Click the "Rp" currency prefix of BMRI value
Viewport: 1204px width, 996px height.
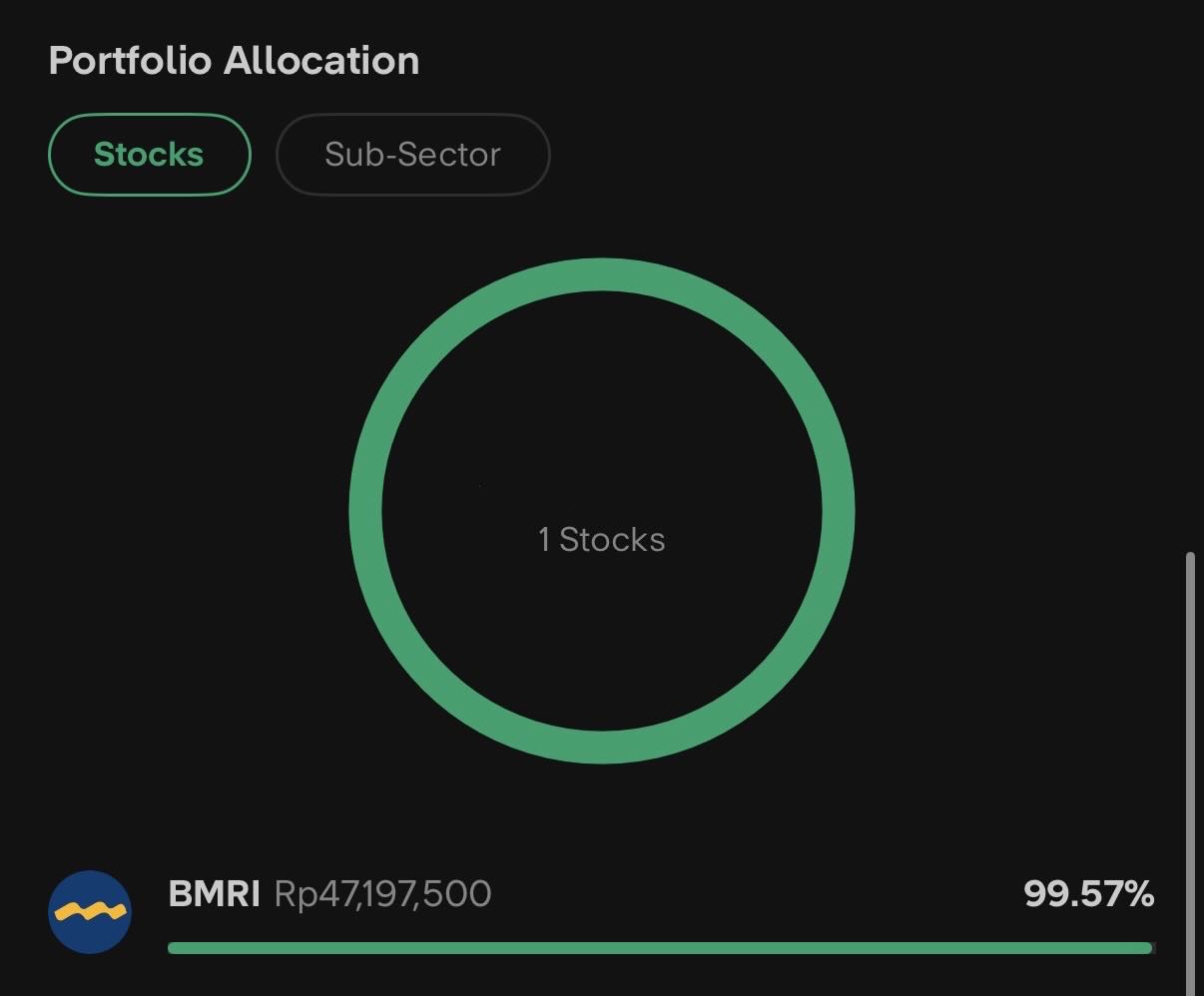(295, 894)
